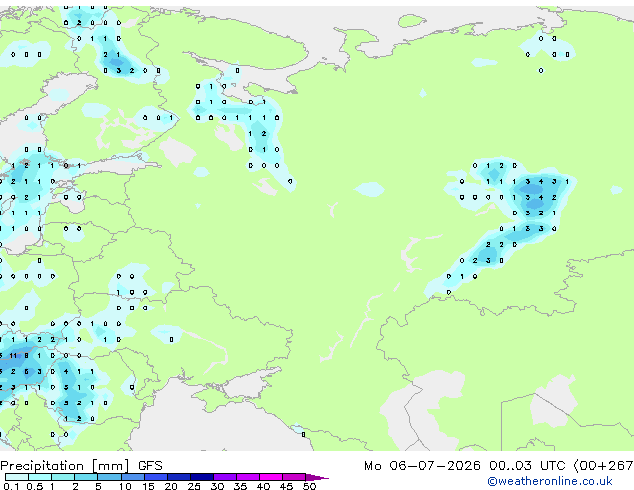Click the legend label '50'
The image size is (634, 490).
point(309,486)
